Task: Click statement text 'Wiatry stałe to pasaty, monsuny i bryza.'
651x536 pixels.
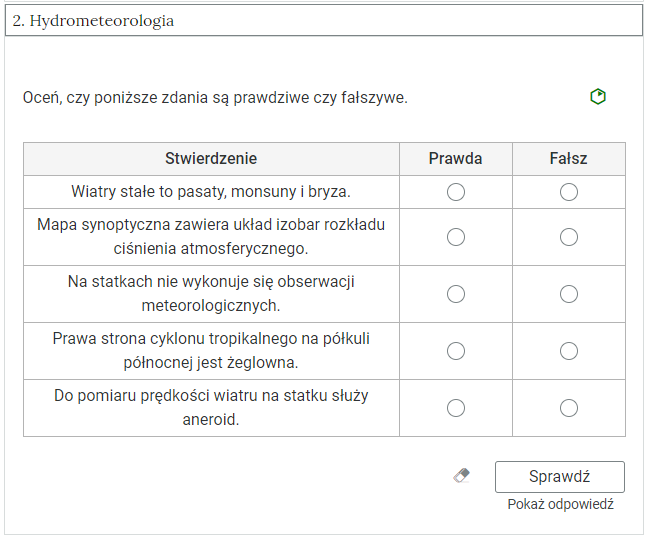Action: (x=211, y=192)
